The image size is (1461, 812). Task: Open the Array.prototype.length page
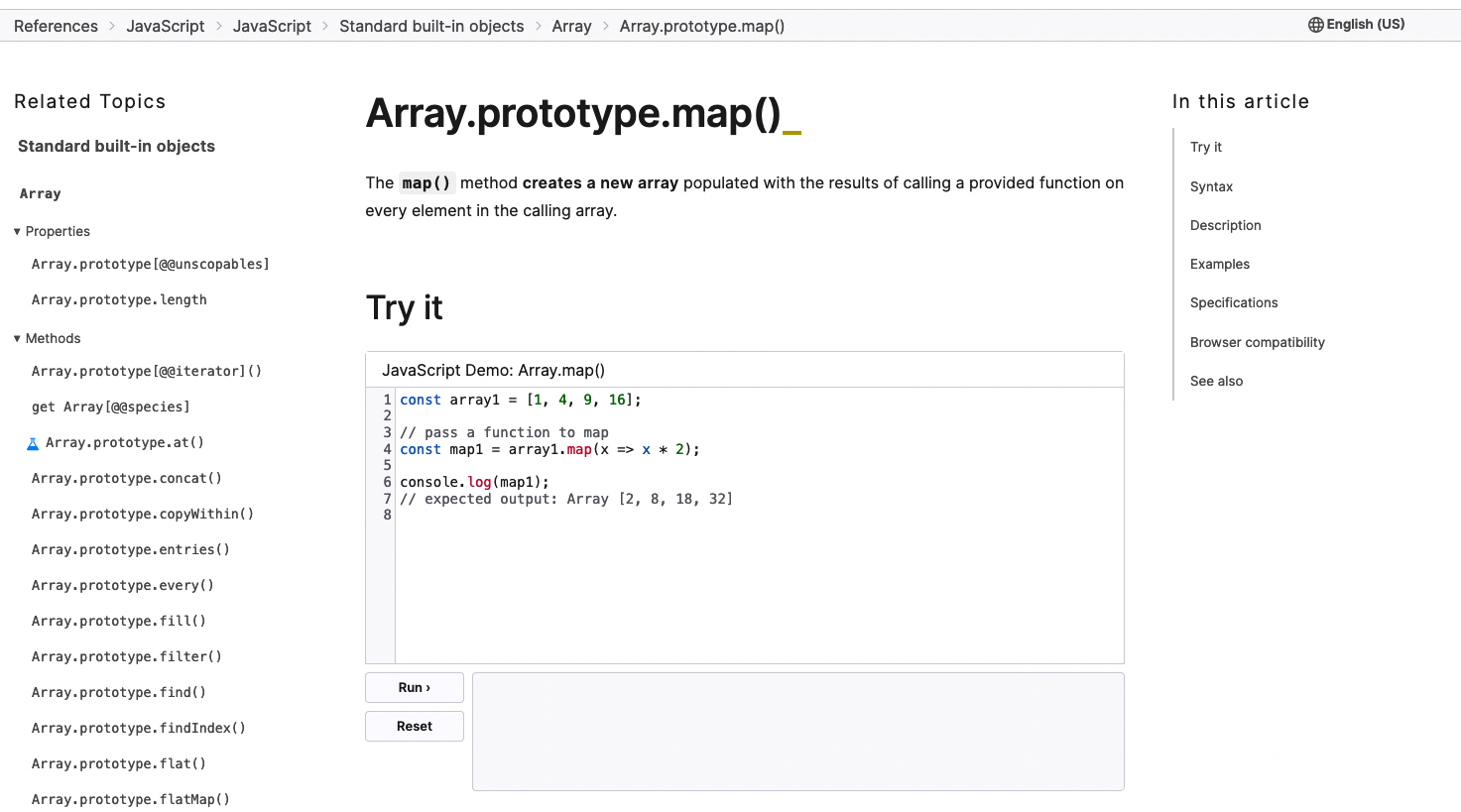pyautogui.click(x=119, y=299)
